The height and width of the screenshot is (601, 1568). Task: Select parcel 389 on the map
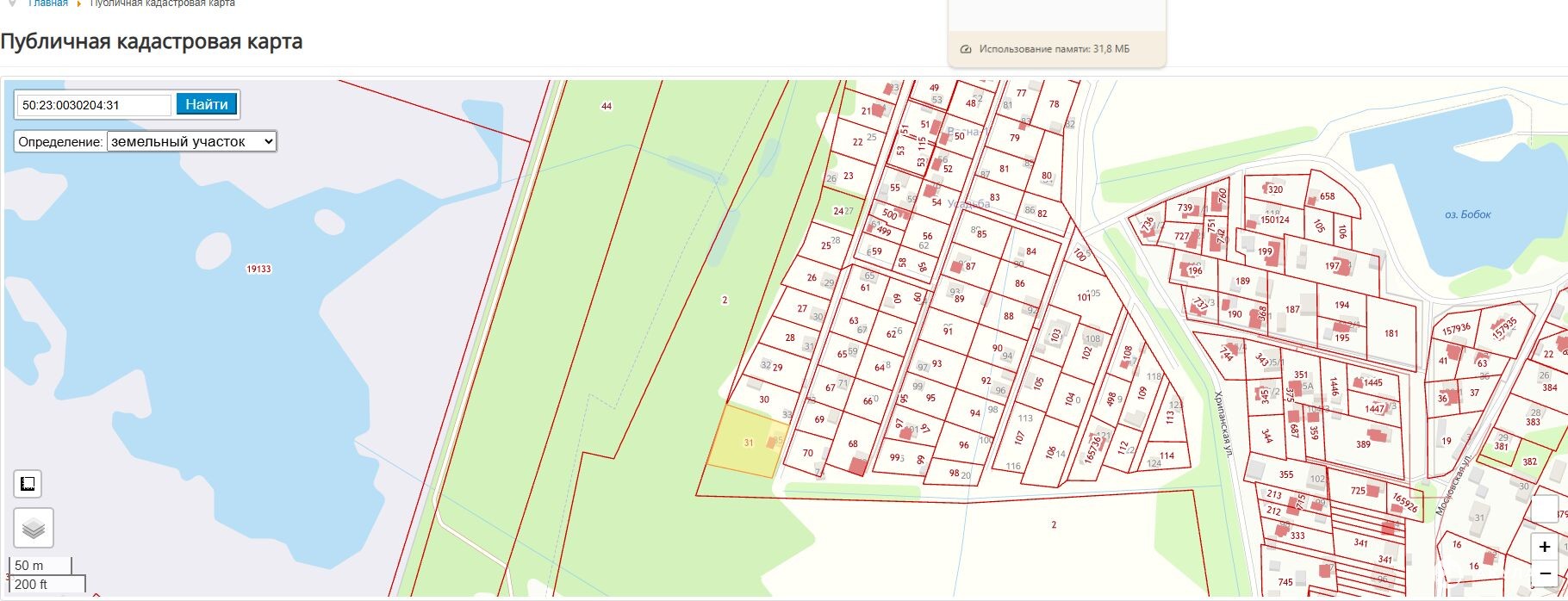coord(1363,444)
